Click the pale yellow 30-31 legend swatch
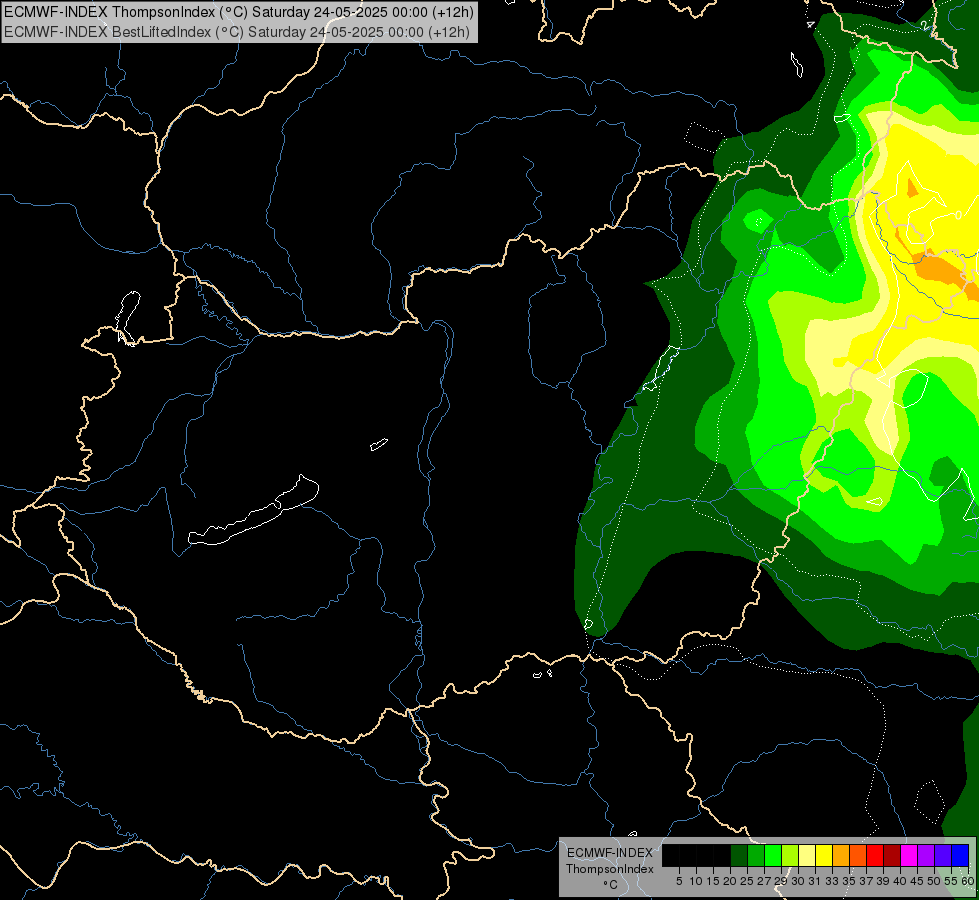The width and height of the screenshot is (979, 900). (x=807, y=855)
